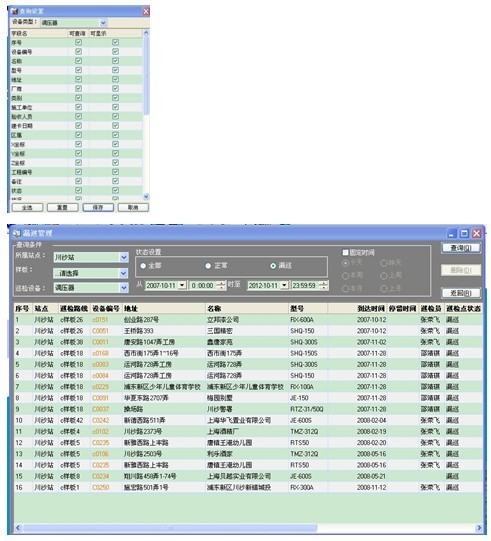491x541 pixels.
Task: Toggle 可显示 checkbox for 名称 row
Action: (115, 61)
